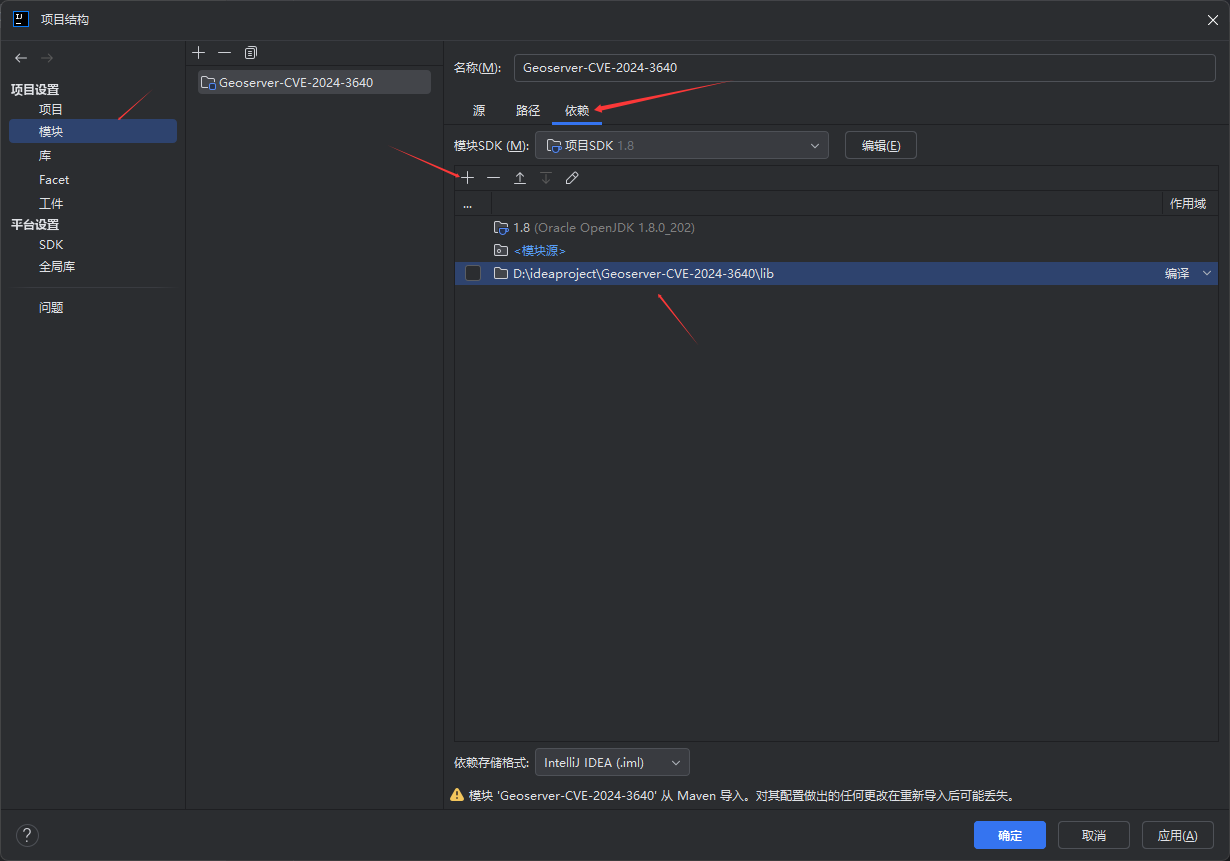Viewport: 1230px width, 861px height.
Task: Click the 编辑 SDK button
Action: (880, 145)
